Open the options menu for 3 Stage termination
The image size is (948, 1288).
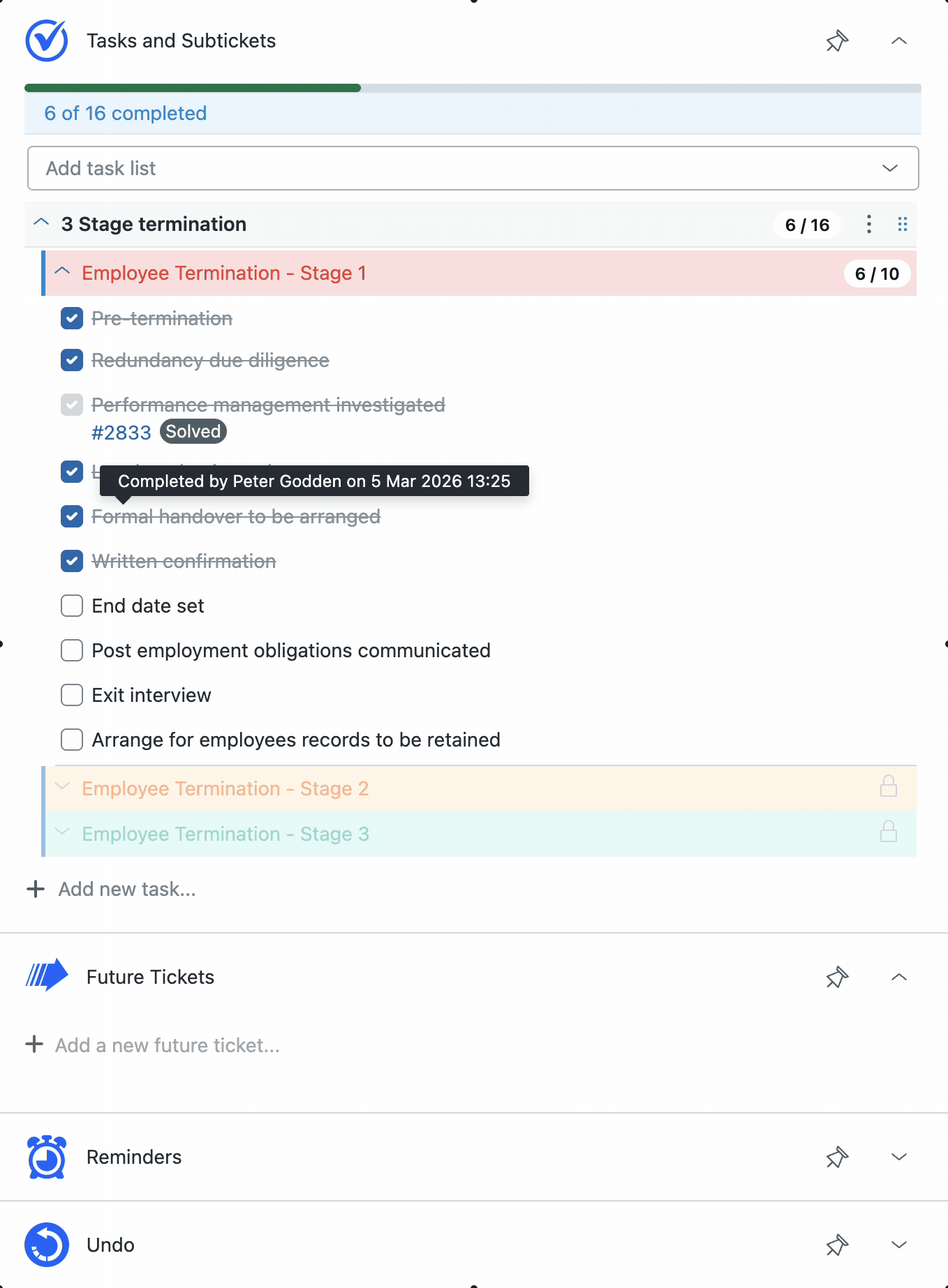point(868,224)
